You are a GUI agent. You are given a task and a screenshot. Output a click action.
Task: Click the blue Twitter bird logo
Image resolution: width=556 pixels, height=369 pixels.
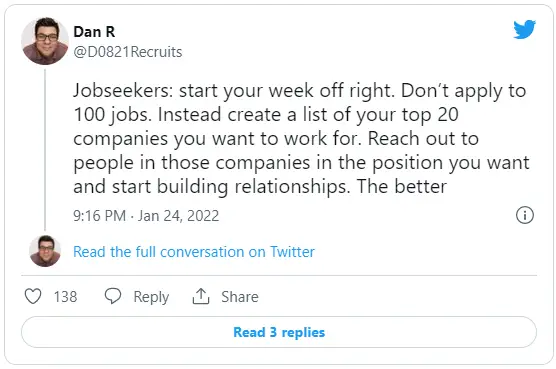click(x=524, y=29)
